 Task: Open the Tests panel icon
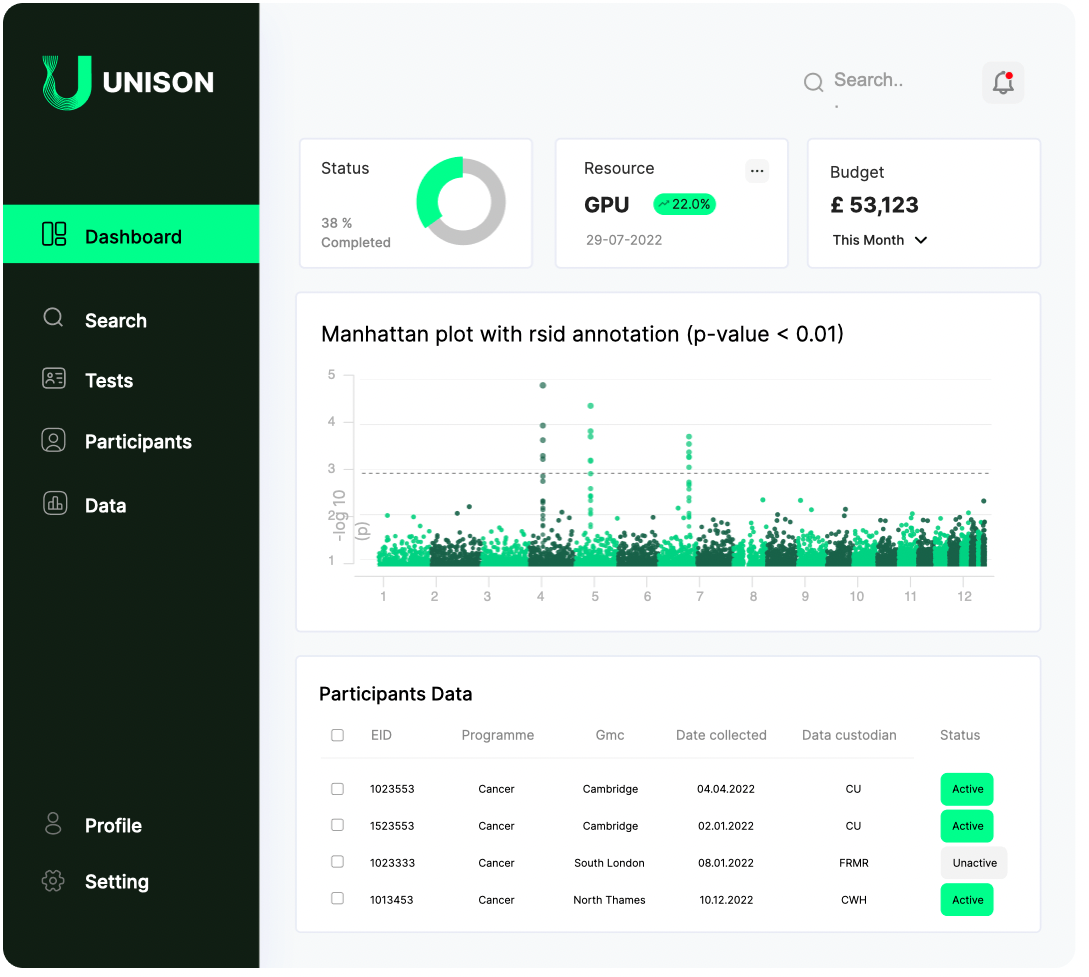click(x=53, y=380)
